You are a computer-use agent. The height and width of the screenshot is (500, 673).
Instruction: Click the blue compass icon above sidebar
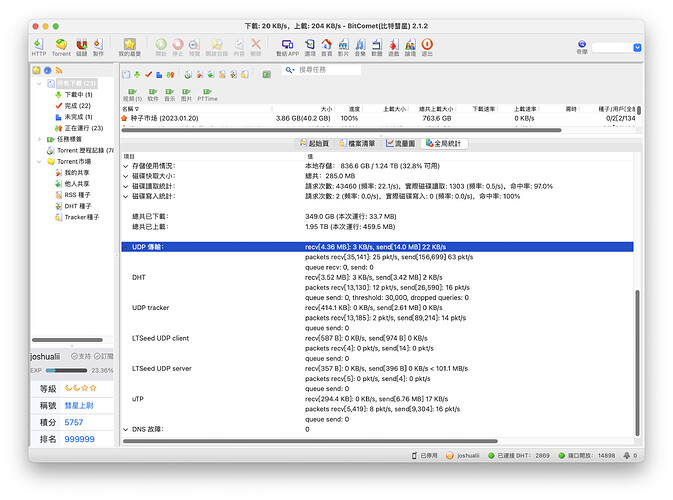click(x=48, y=70)
